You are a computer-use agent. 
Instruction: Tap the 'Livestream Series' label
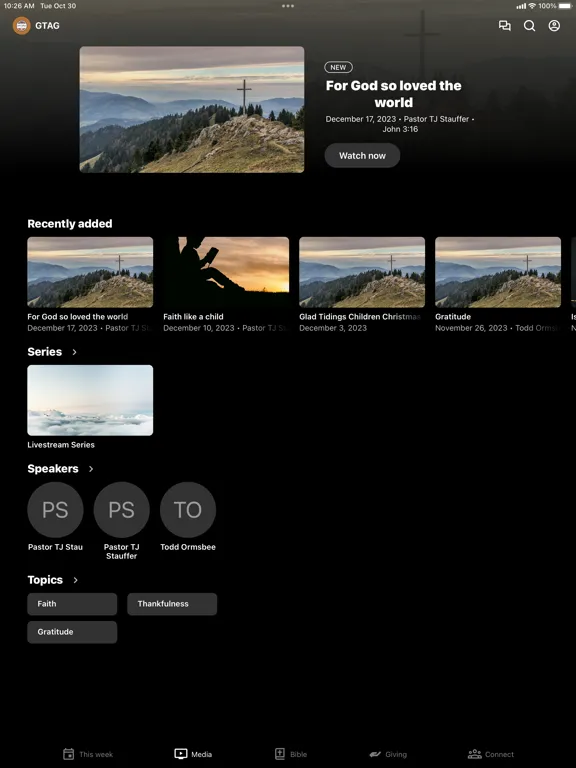61,445
